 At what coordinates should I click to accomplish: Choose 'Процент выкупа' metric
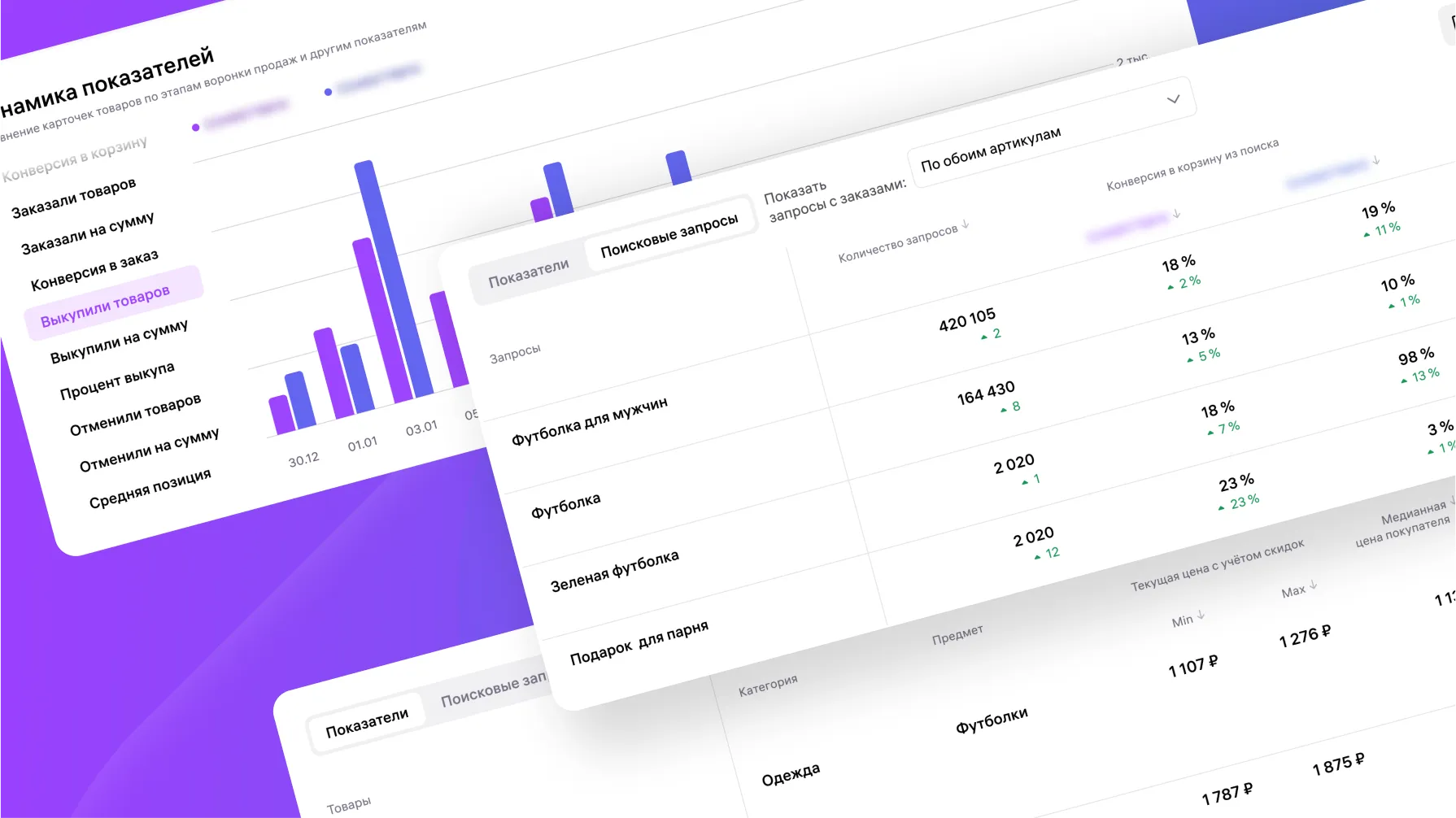coord(117,381)
